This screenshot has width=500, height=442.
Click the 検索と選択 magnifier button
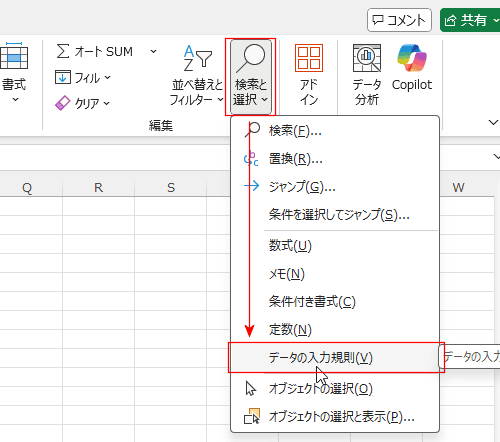[250, 77]
